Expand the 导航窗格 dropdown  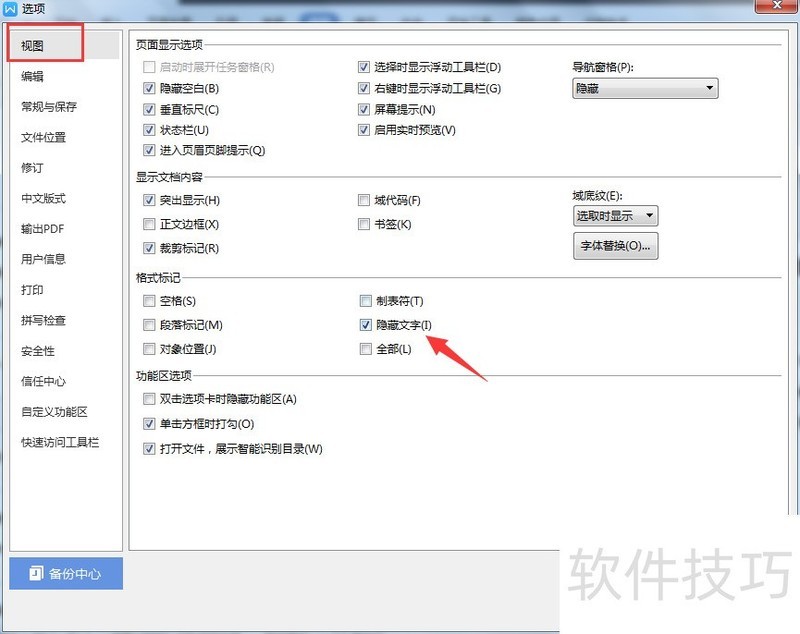click(645, 88)
